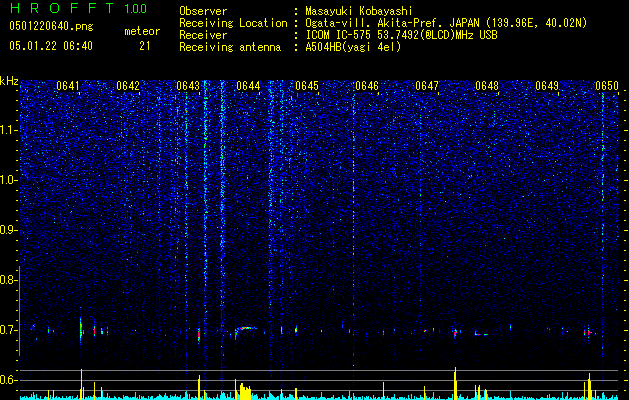The height and width of the screenshot is (400, 629).
Task: Click the 0648 time marker
Action: (x=487, y=86)
